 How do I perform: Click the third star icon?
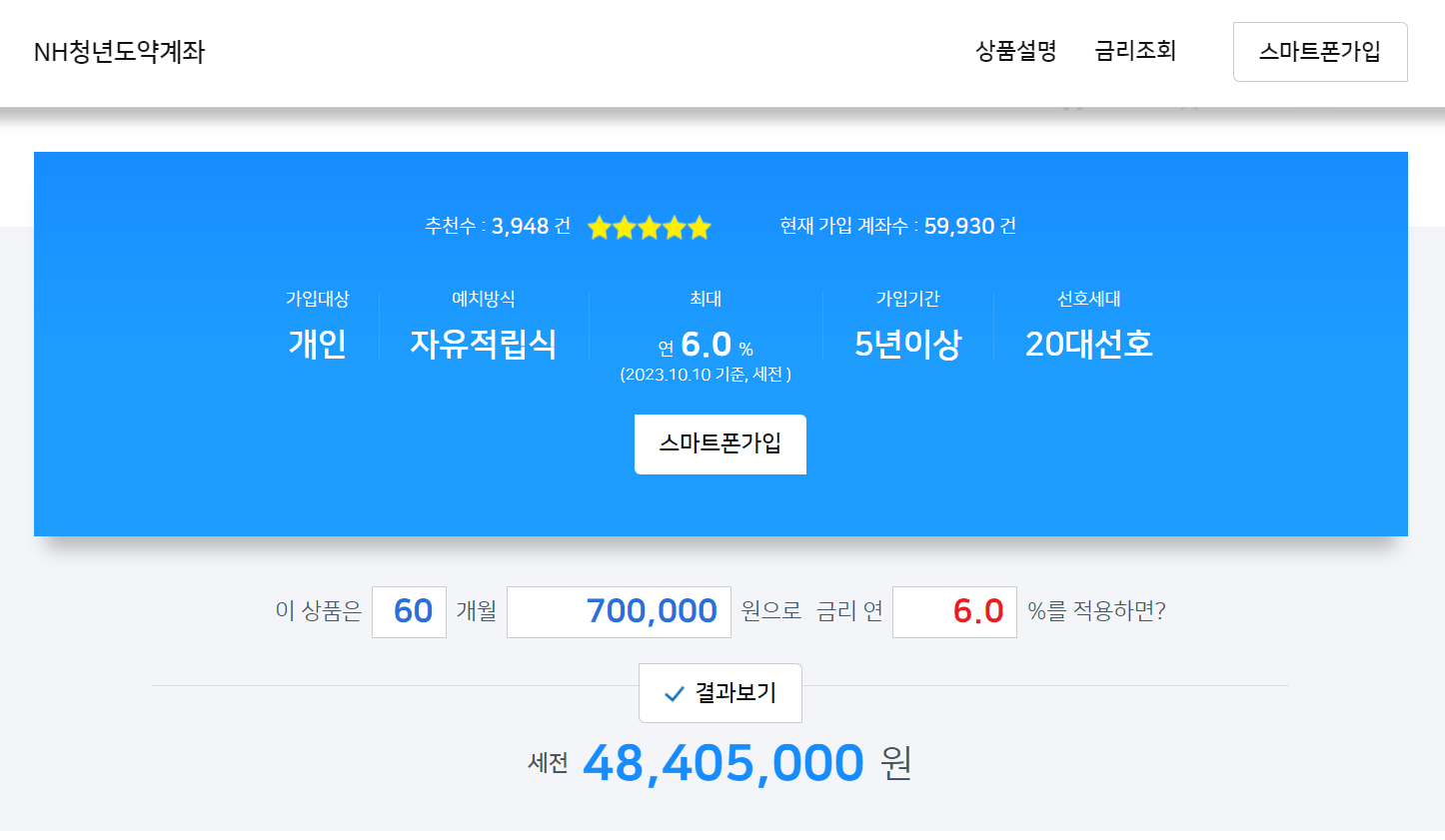(x=649, y=227)
